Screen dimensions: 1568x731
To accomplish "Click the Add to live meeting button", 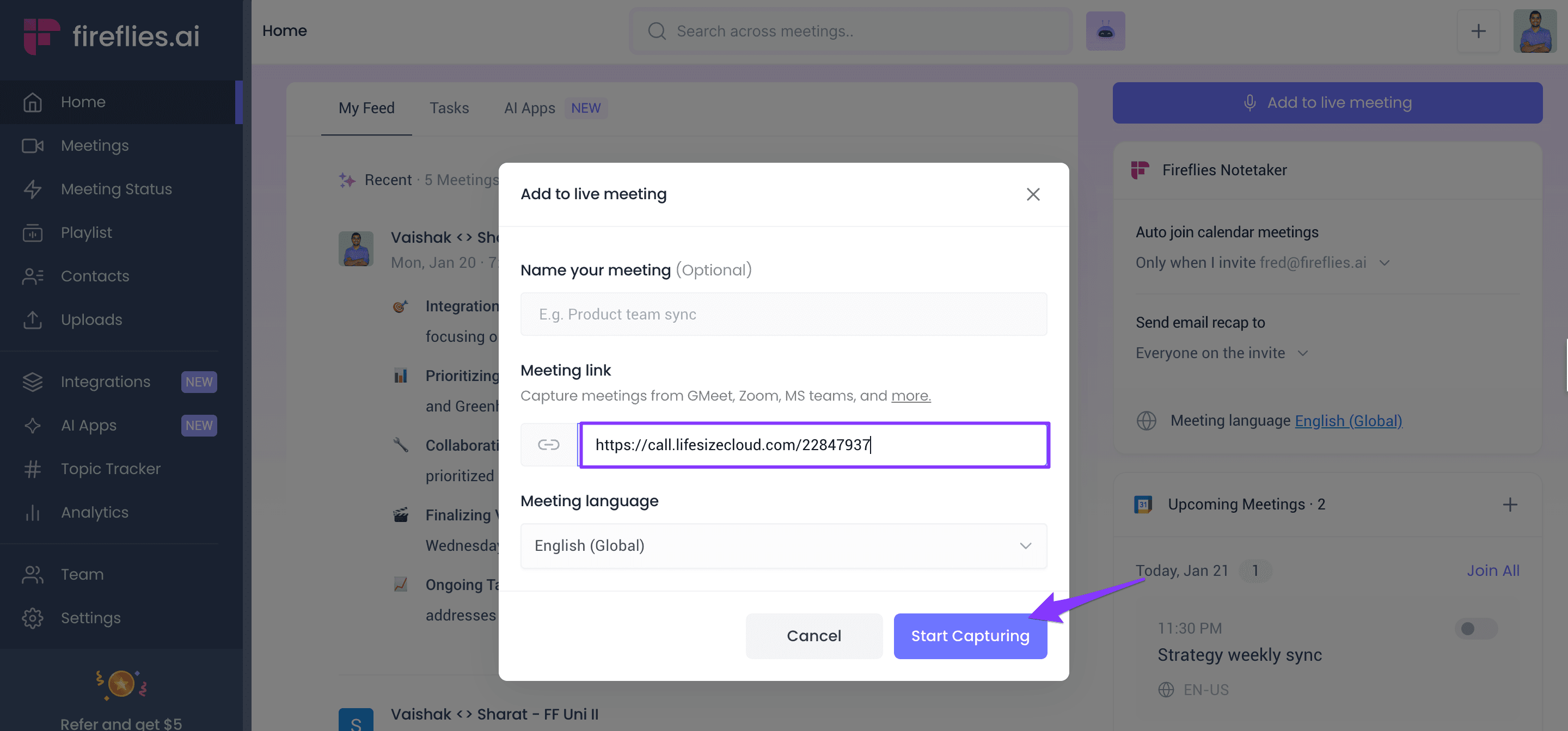I will (1327, 102).
